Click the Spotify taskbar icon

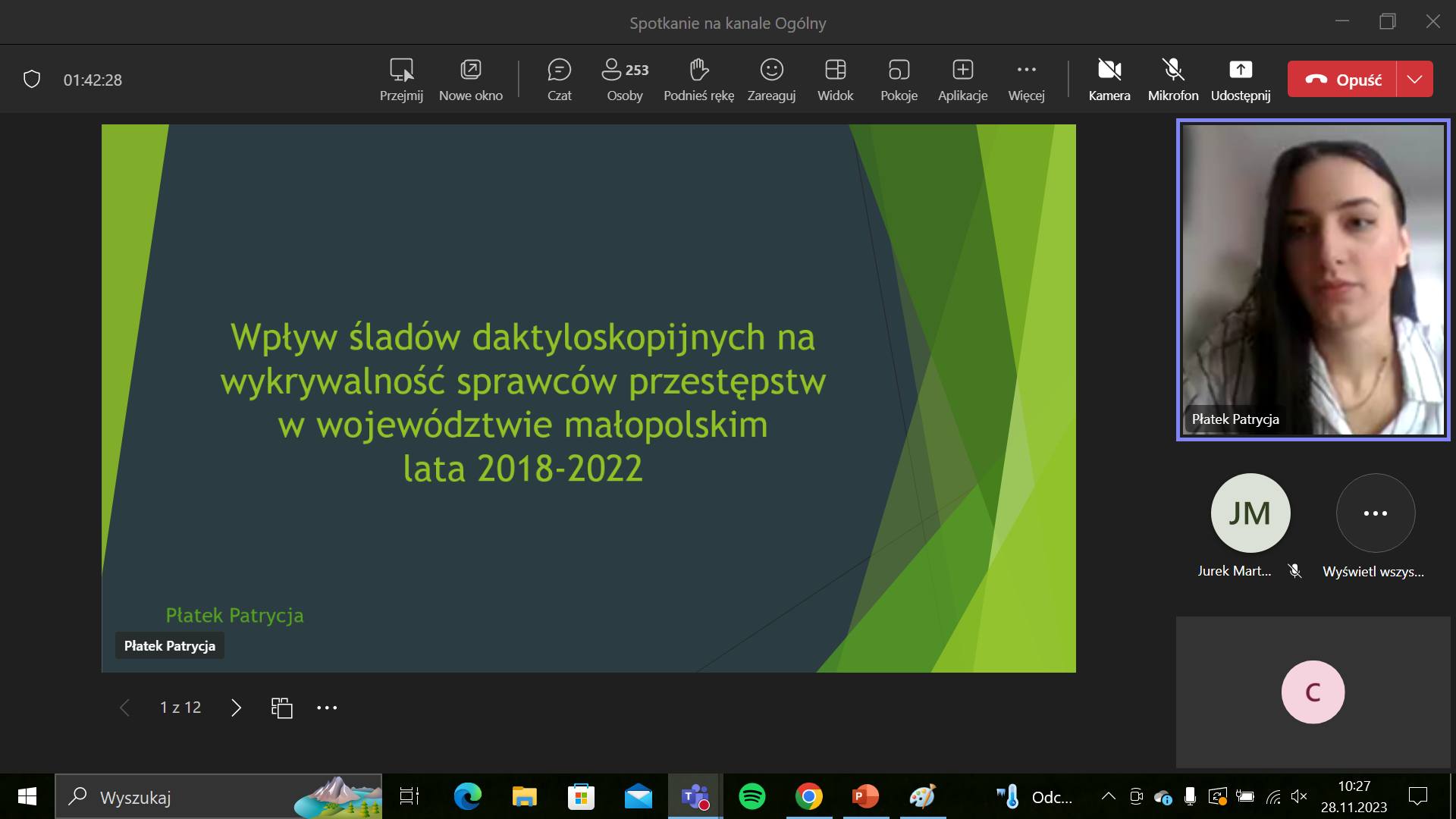[x=752, y=796]
